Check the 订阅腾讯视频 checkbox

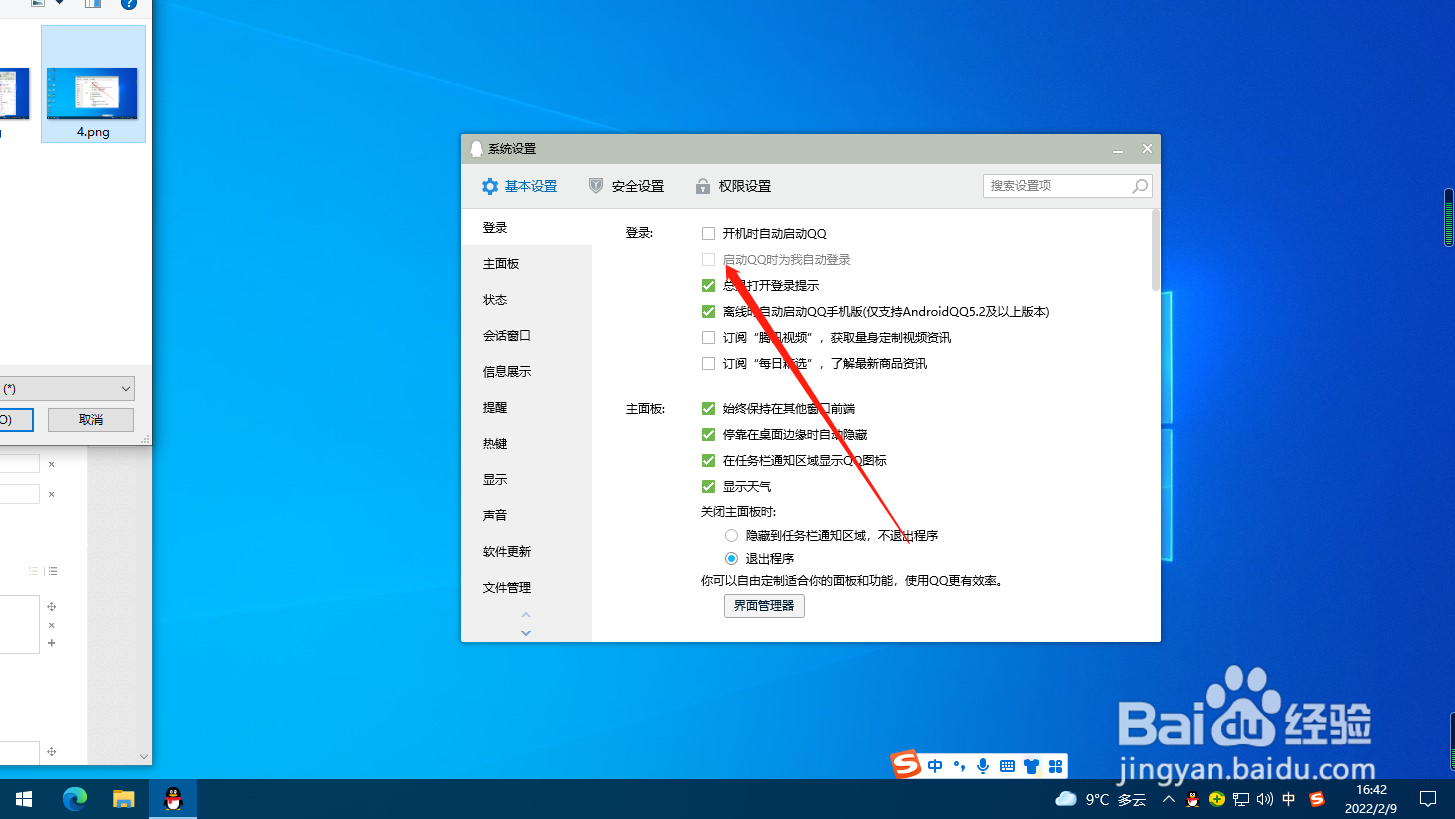708,338
